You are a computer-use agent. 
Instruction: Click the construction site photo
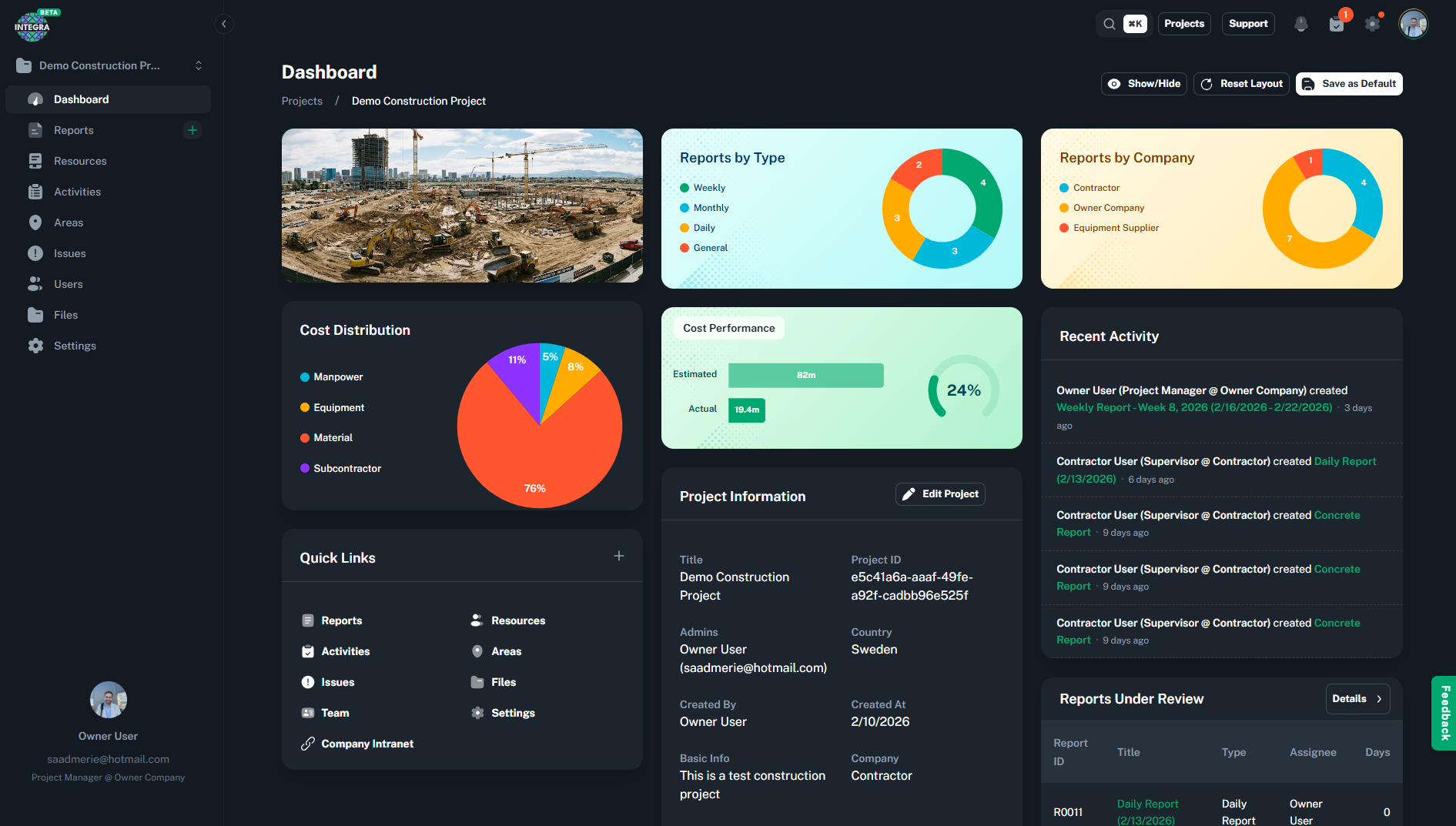(x=462, y=206)
